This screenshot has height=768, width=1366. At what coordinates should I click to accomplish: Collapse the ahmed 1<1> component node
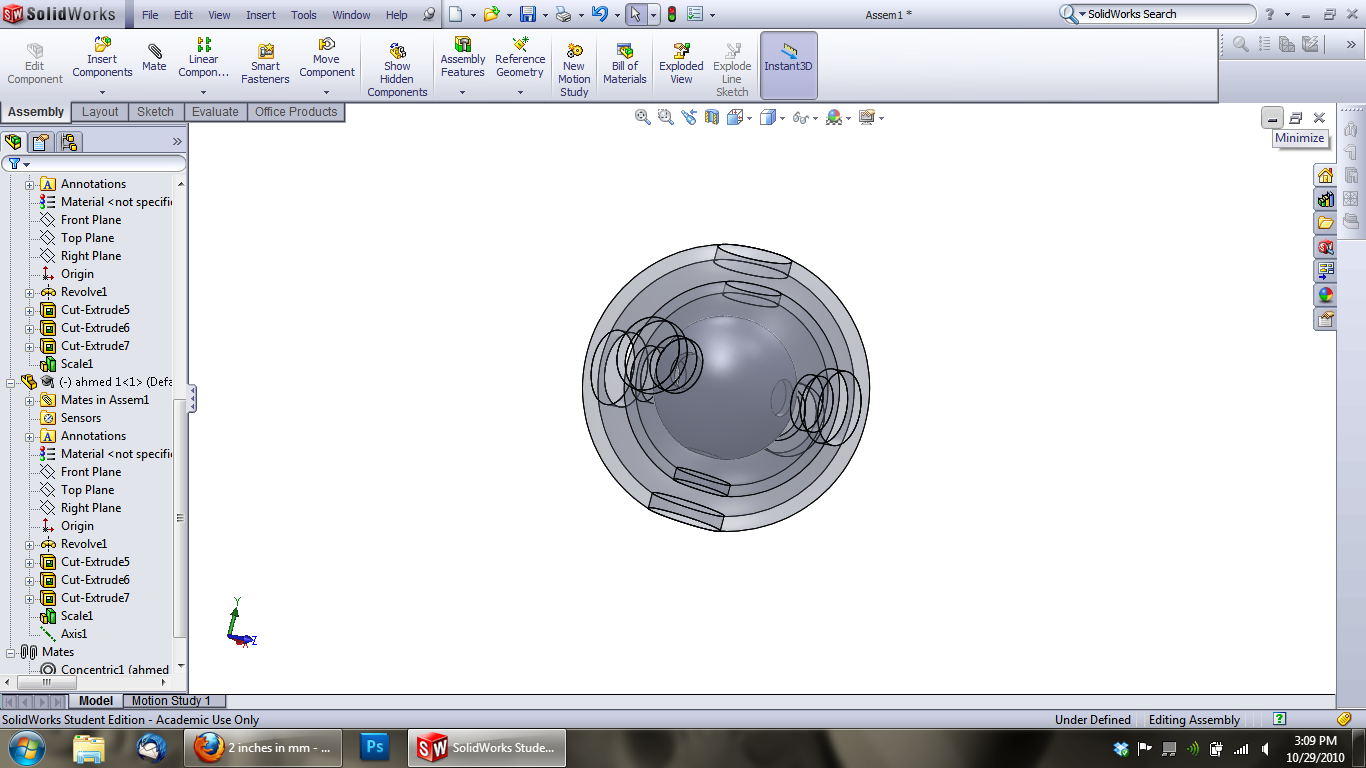(x=11, y=382)
